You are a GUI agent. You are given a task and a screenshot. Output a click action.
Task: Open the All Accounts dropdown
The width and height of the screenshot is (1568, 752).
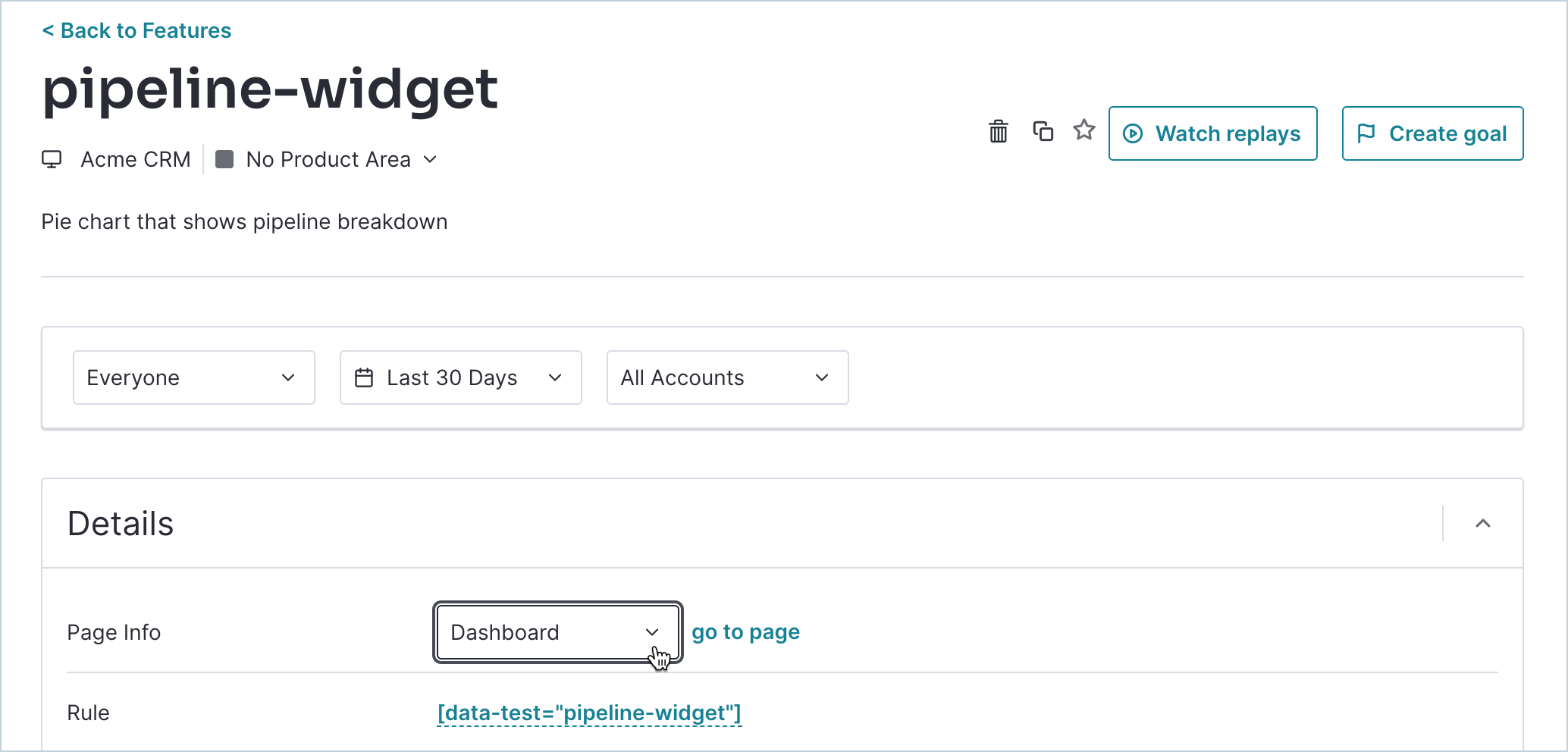click(x=728, y=378)
